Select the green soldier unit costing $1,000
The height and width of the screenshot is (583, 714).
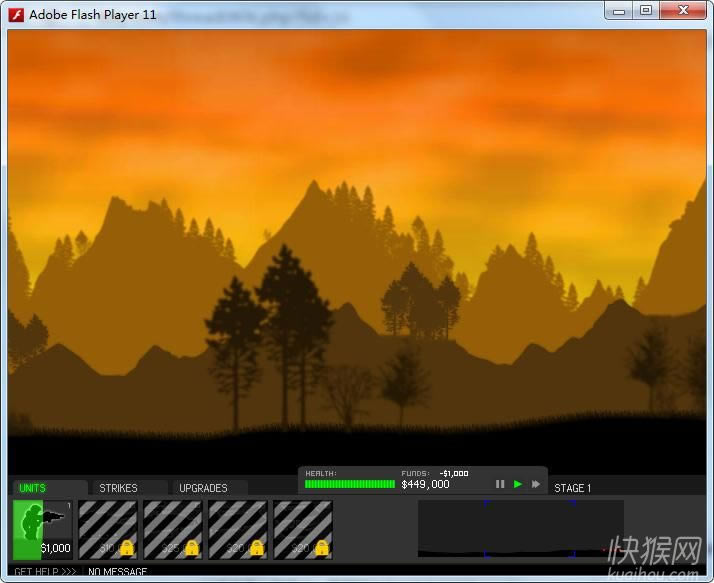[42, 530]
